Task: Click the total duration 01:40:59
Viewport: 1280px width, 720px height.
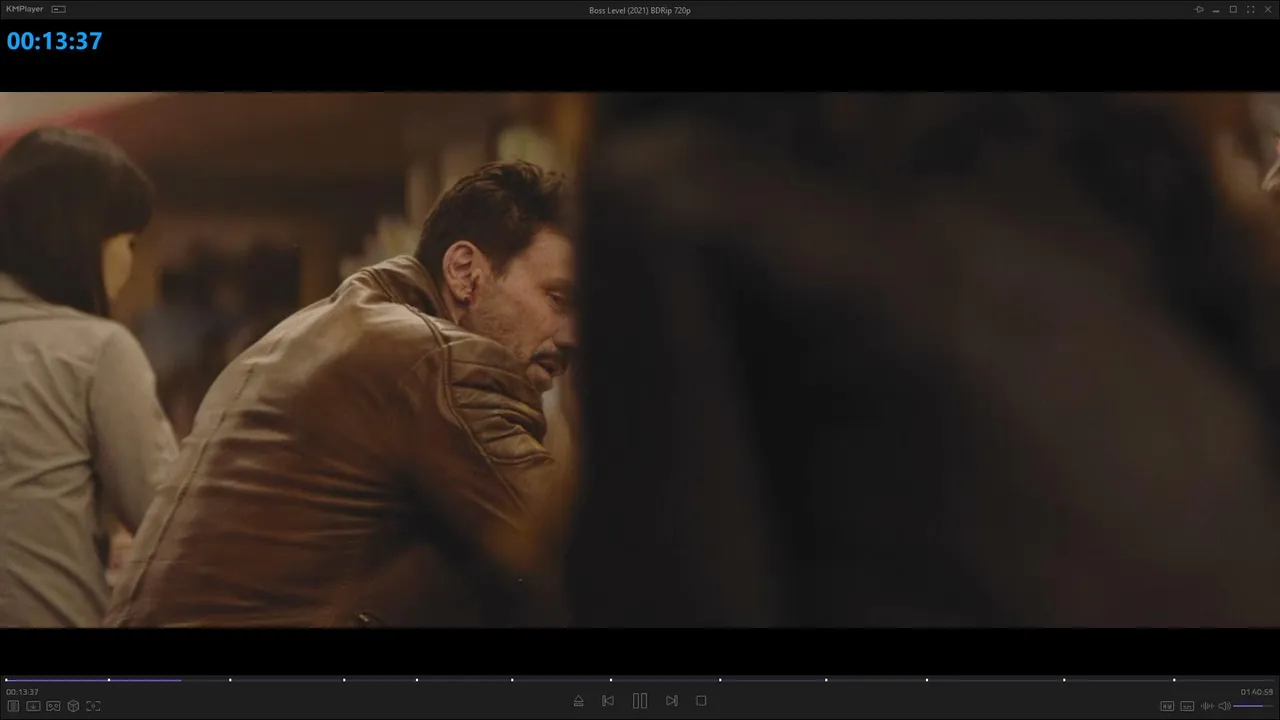Action: tap(1257, 692)
